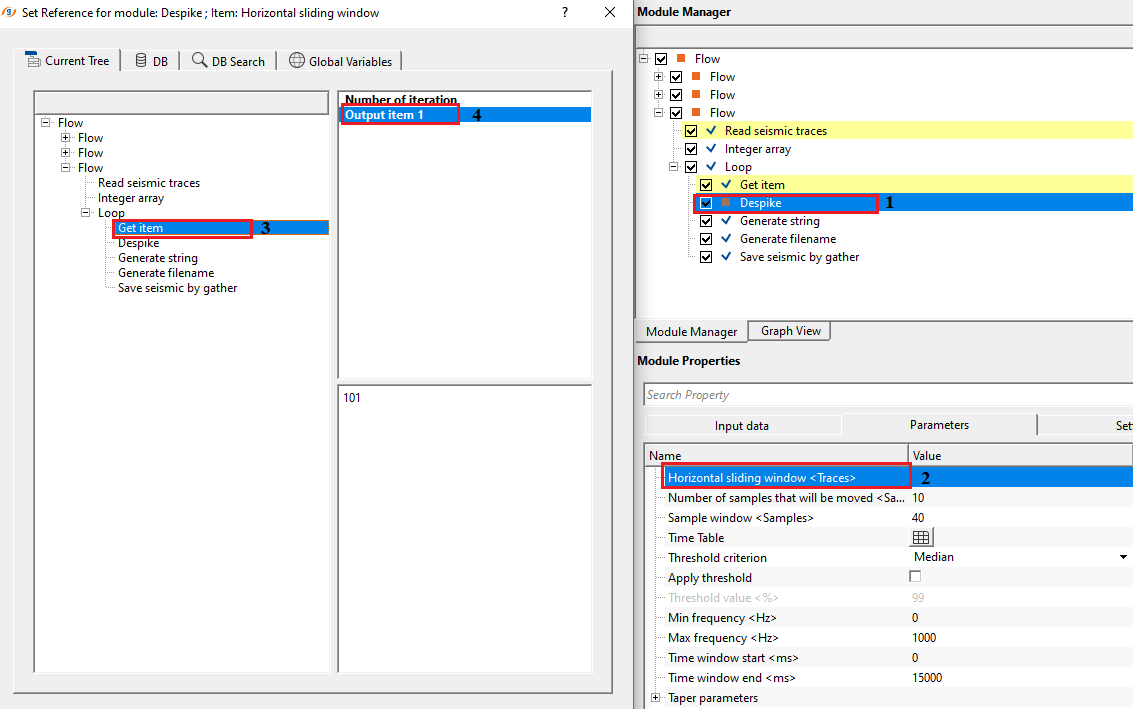Click the orange square of root Flow
The image size is (1133, 709).
pos(681,59)
